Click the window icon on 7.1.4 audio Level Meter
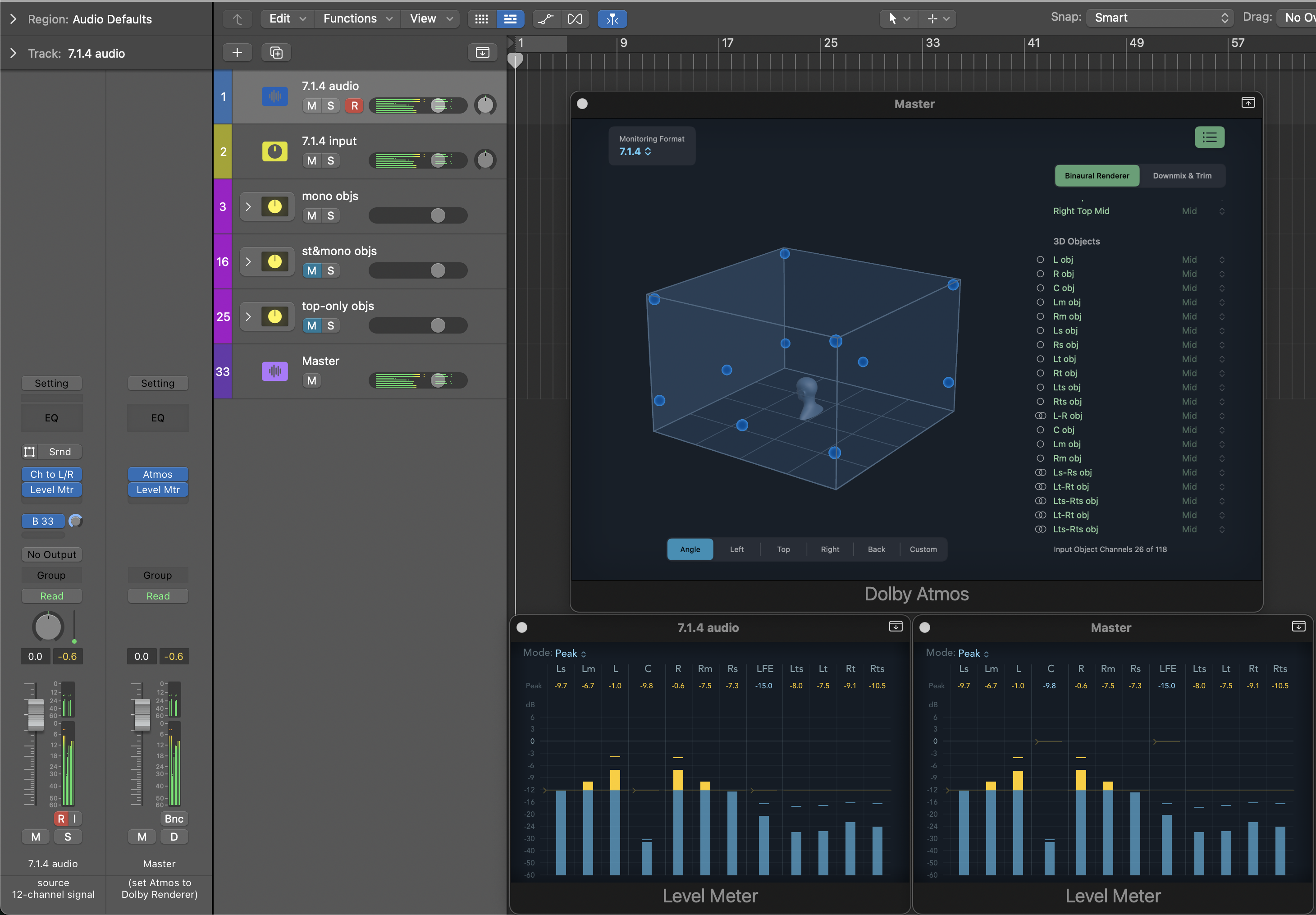 [x=896, y=626]
